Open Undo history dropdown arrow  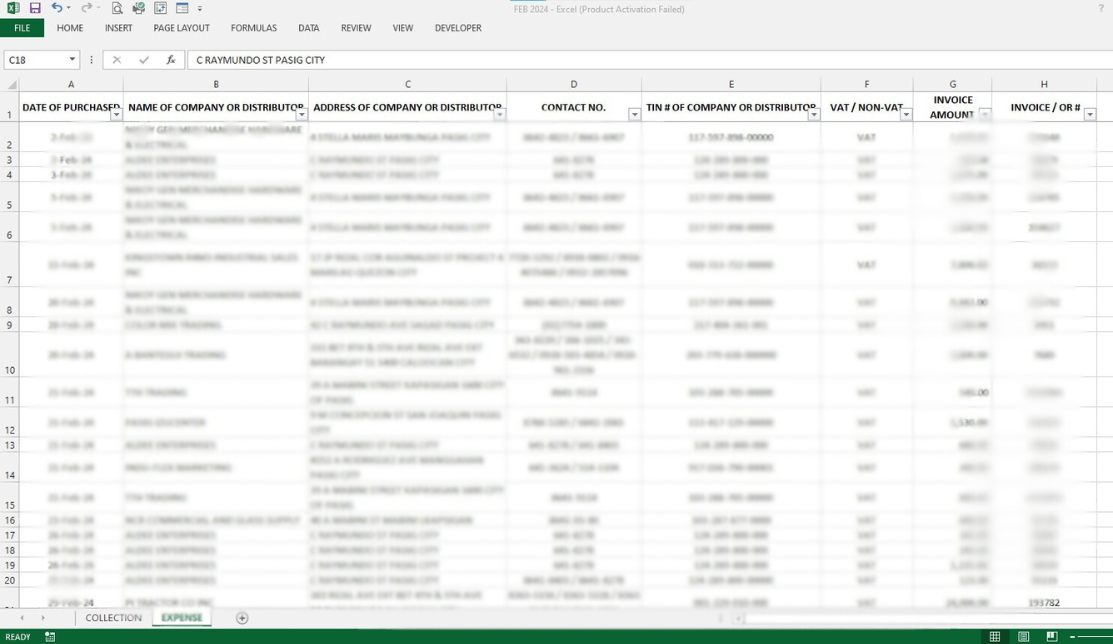tap(69, 9)
